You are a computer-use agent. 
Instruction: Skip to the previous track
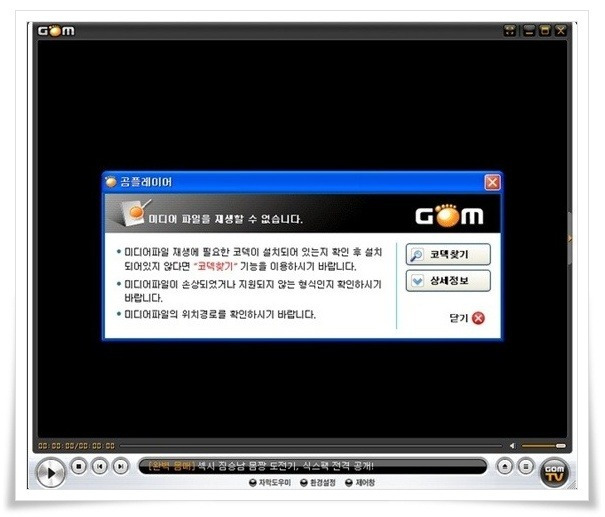pyautogui.click(x=100, y=466)
